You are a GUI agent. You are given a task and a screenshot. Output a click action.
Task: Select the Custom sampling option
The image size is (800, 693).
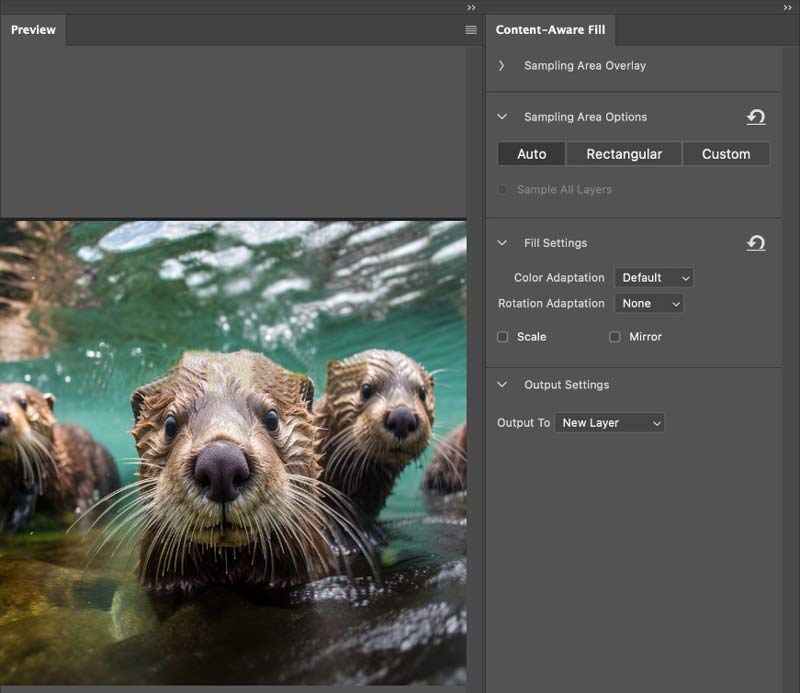tap(726, 154)
